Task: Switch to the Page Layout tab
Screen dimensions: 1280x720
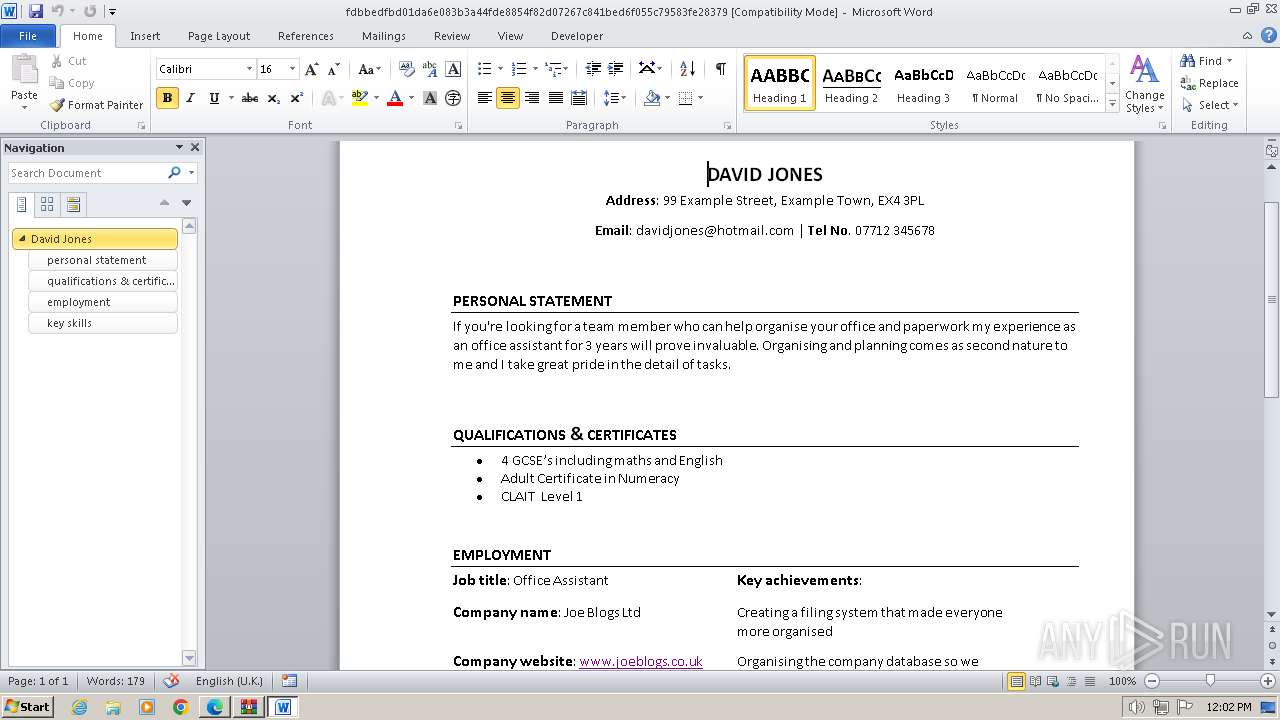Action: (x=219, y=36)
